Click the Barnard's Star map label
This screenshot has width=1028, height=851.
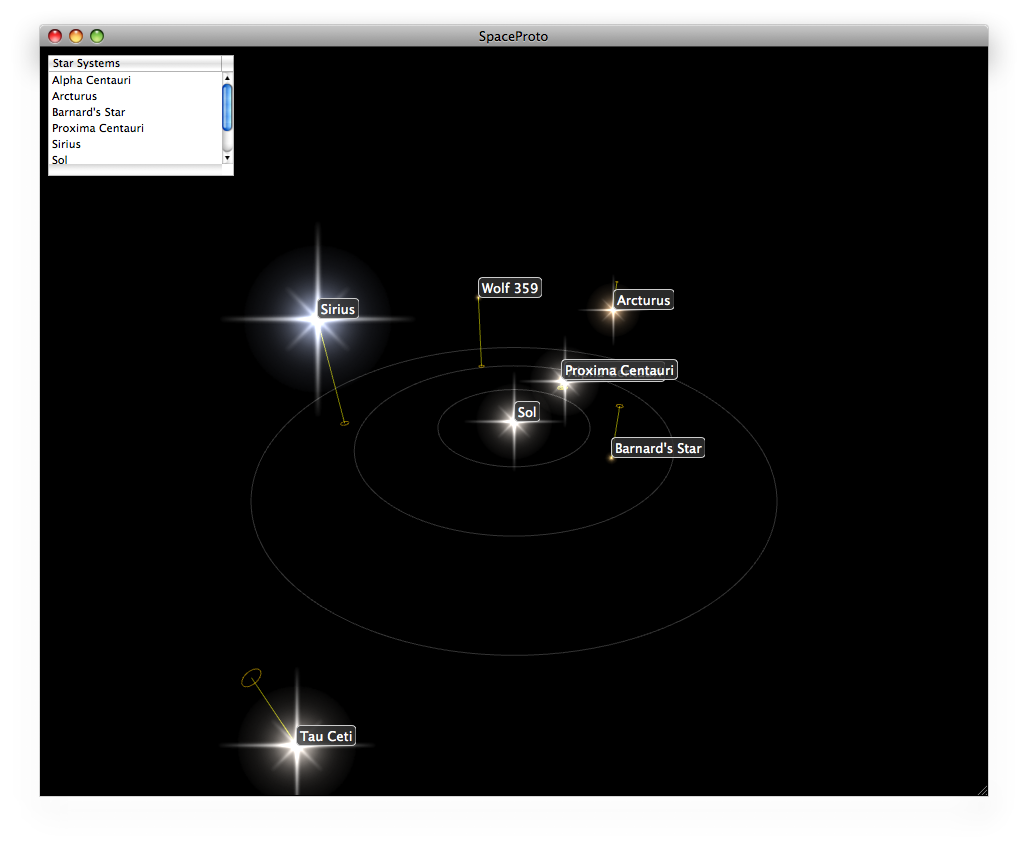click(x=658, y=448)
